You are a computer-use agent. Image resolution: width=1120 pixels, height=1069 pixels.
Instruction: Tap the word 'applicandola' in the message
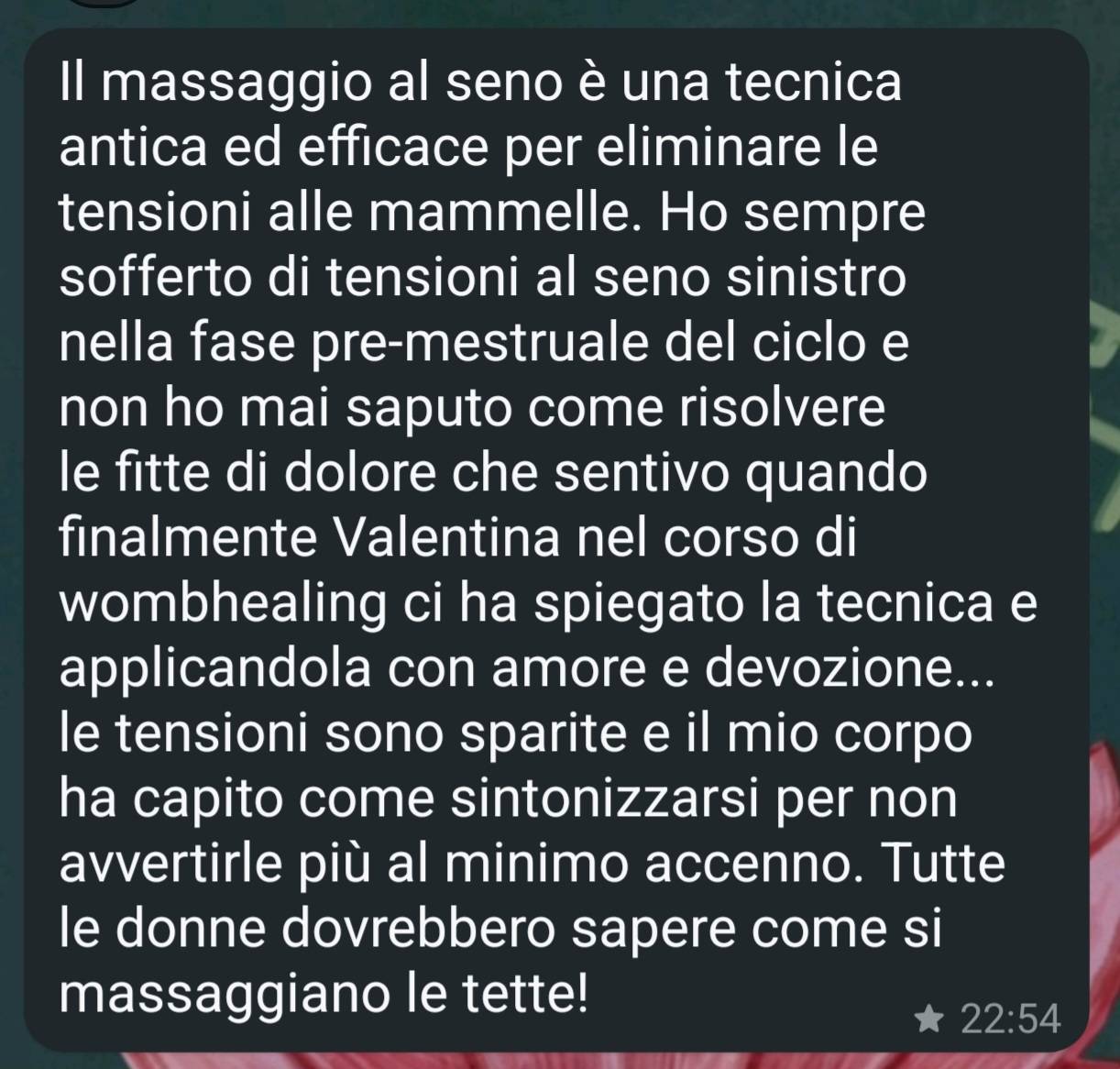[x=215, y=671]
